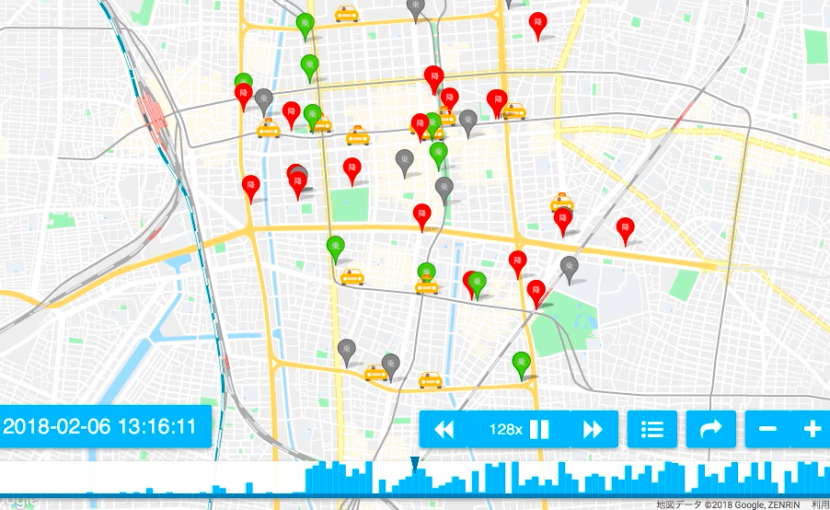
Task: Open the list view icon
Action: [652, 430]
